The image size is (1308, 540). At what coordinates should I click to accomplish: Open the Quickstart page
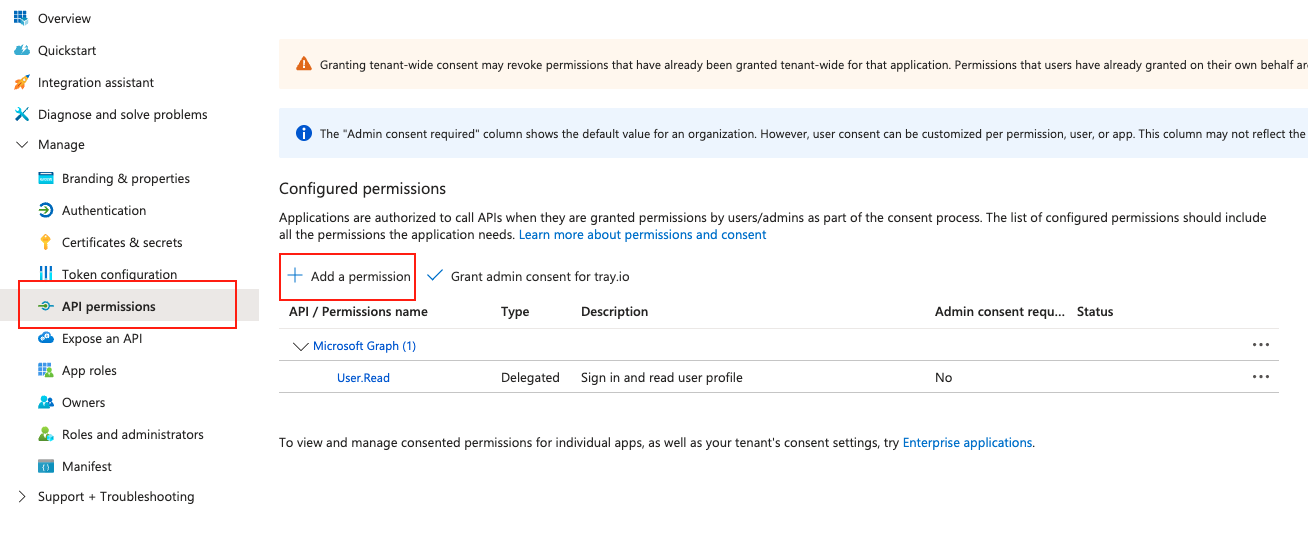pos(67,50)
